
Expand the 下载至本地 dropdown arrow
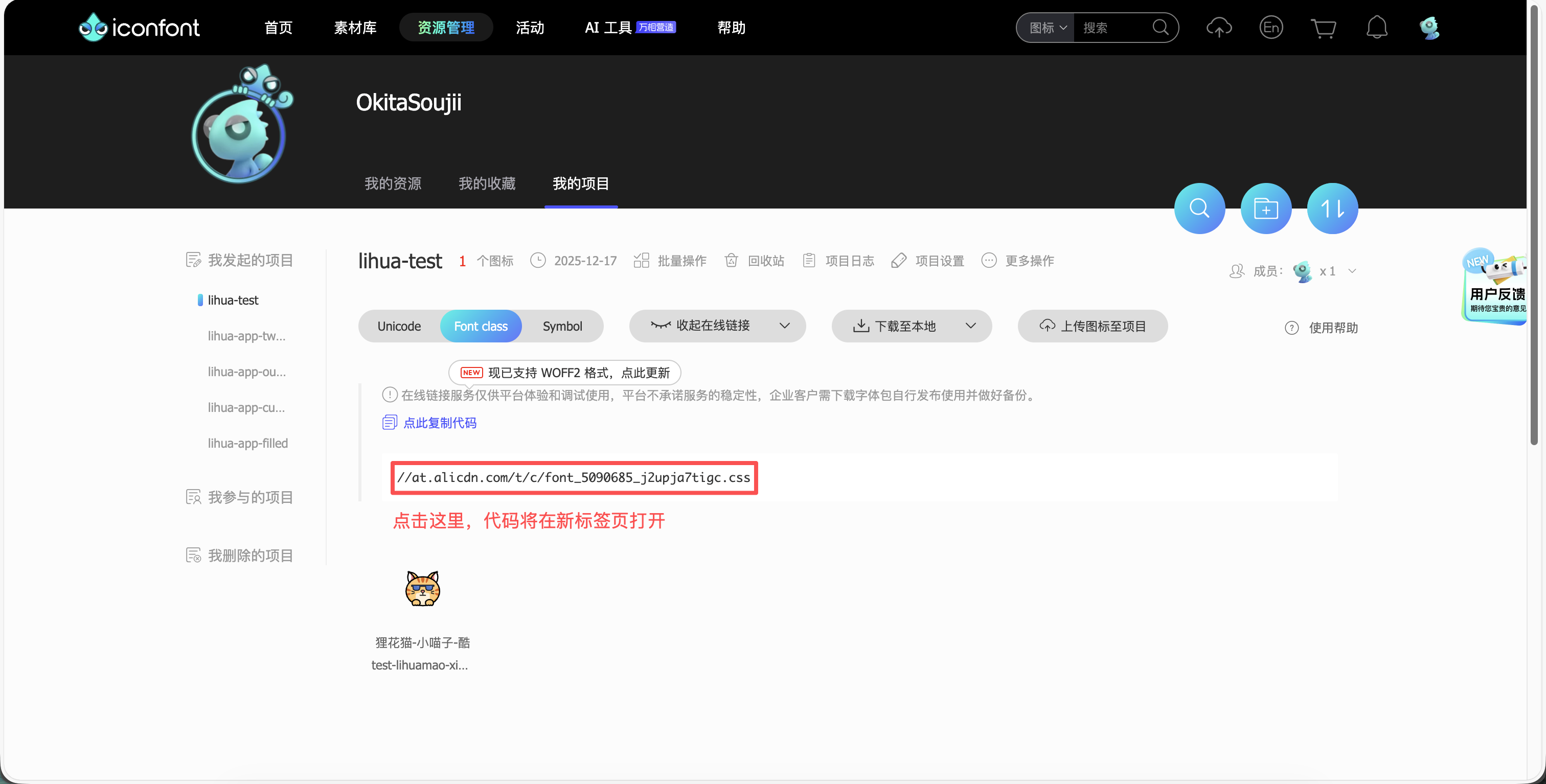(x=970, y=325)
